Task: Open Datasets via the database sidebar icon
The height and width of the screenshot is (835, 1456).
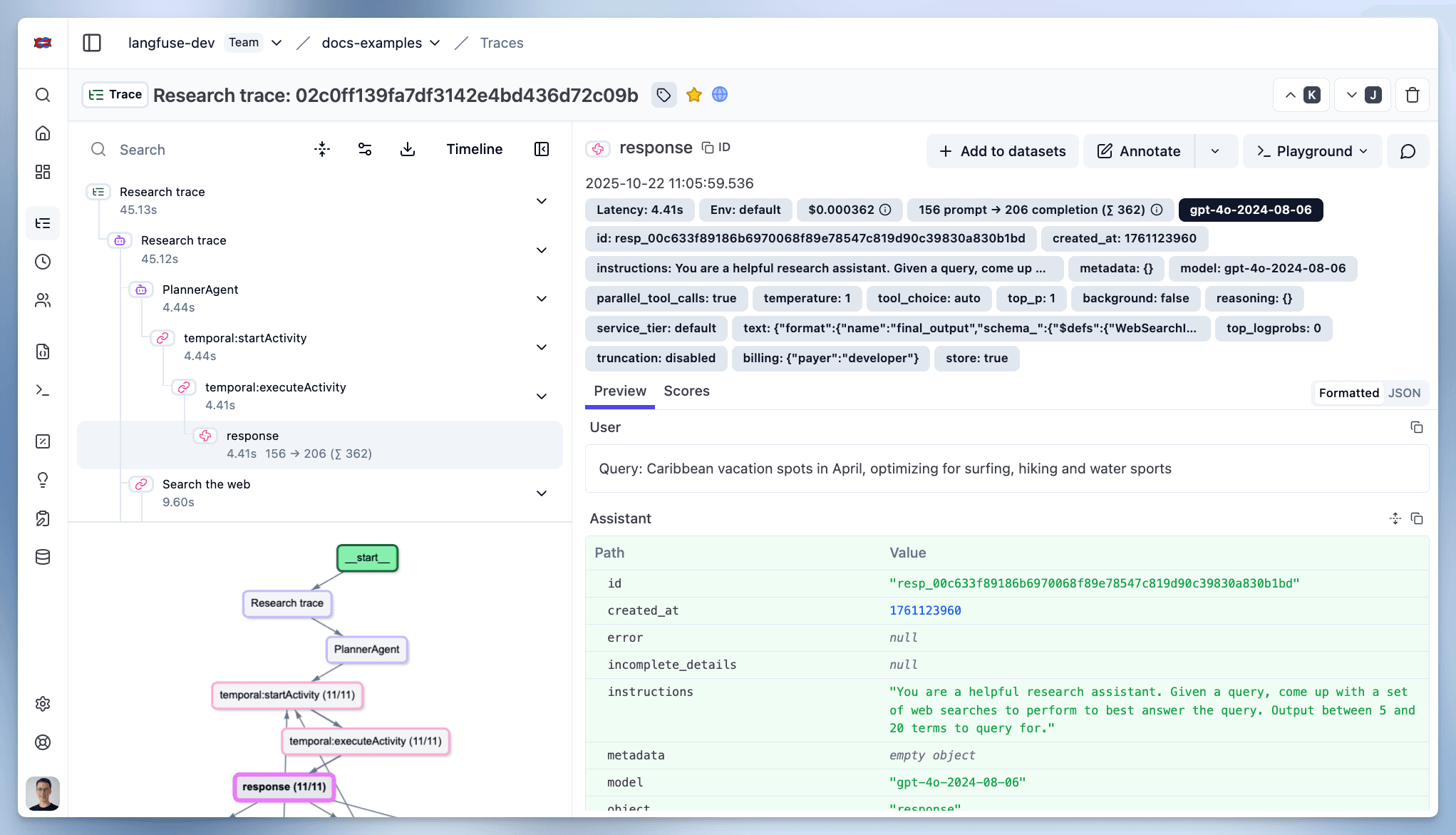Action: coord(43,557)
